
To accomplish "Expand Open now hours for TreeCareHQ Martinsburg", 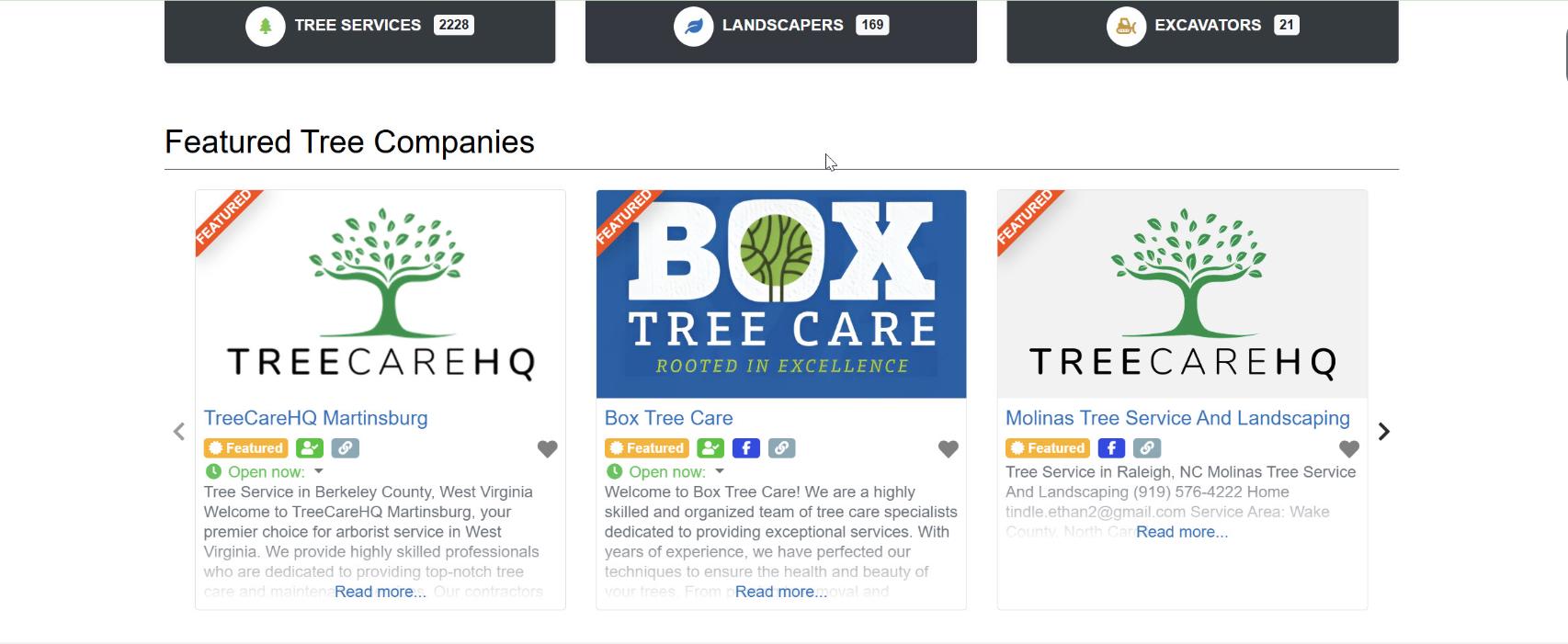I will tap(318, 471).
